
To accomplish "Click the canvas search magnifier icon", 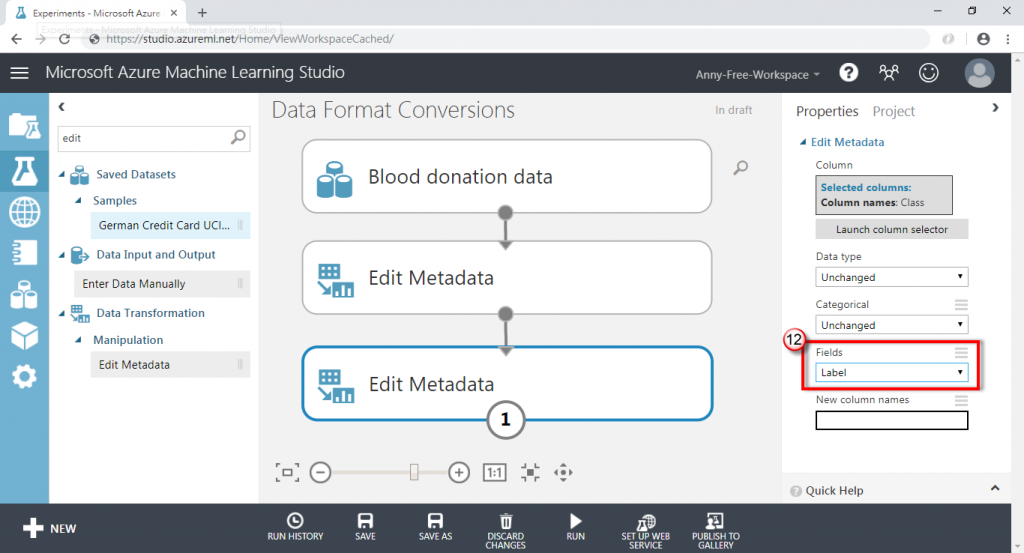I will [x=741, y=168].
